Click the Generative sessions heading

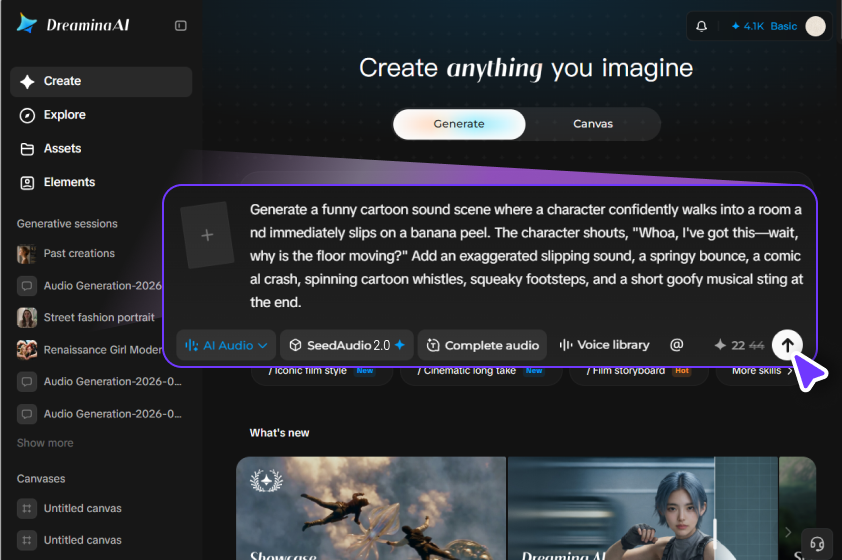[67, 224]
